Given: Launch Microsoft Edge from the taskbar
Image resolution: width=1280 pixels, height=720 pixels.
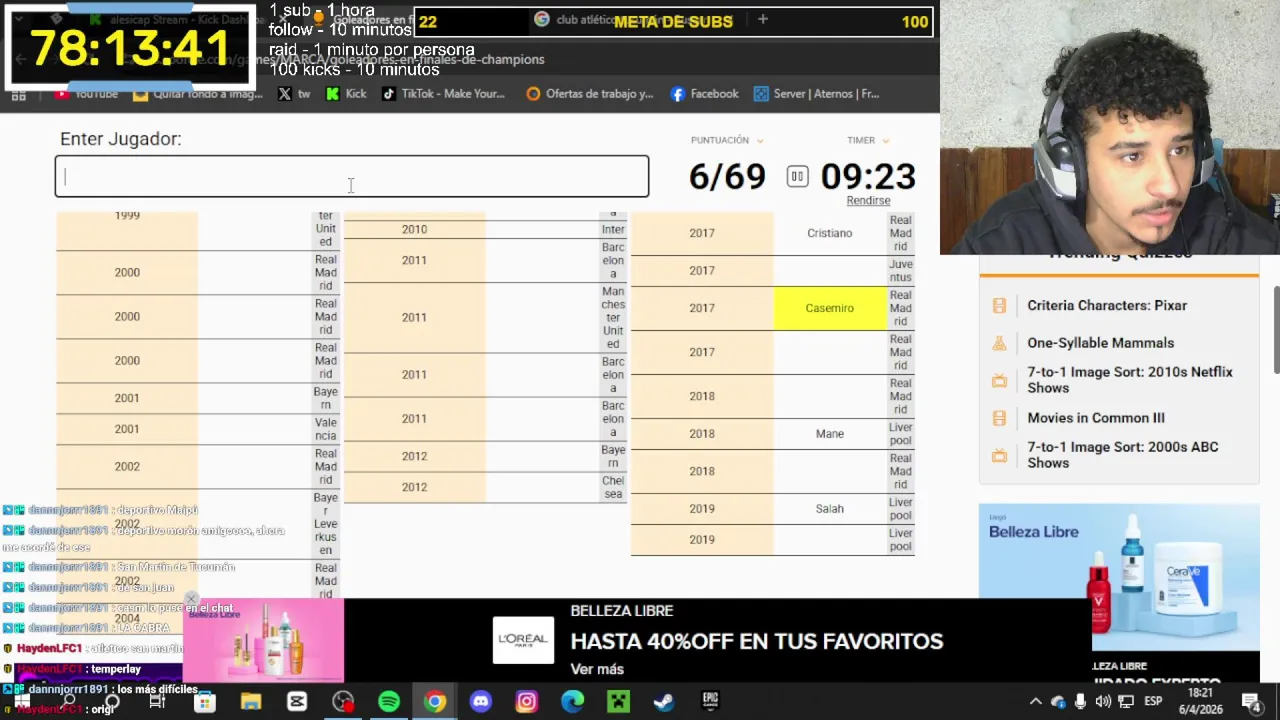Looking at the screenshot, I should [x=572, y=702].
